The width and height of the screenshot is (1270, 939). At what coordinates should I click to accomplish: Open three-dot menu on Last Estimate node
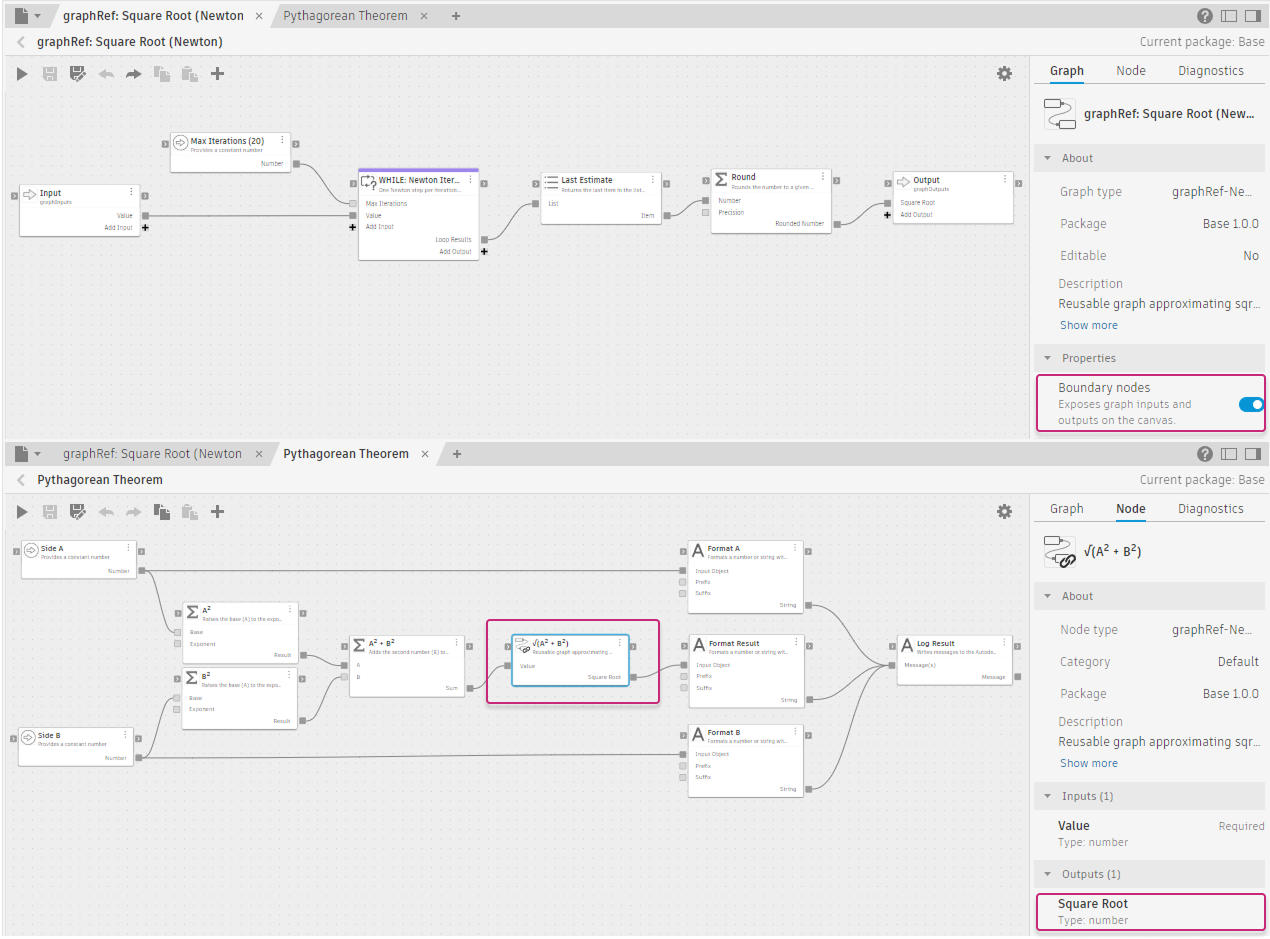tap(653, 180)
